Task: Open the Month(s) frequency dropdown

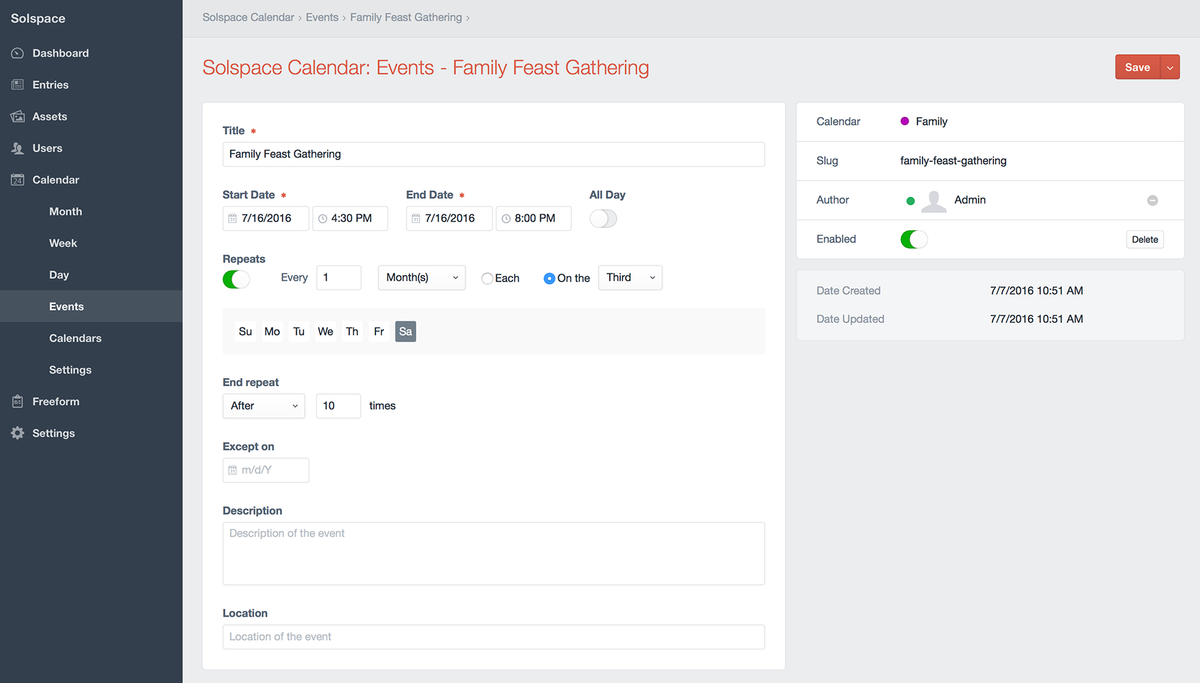Action: (421, 278)
